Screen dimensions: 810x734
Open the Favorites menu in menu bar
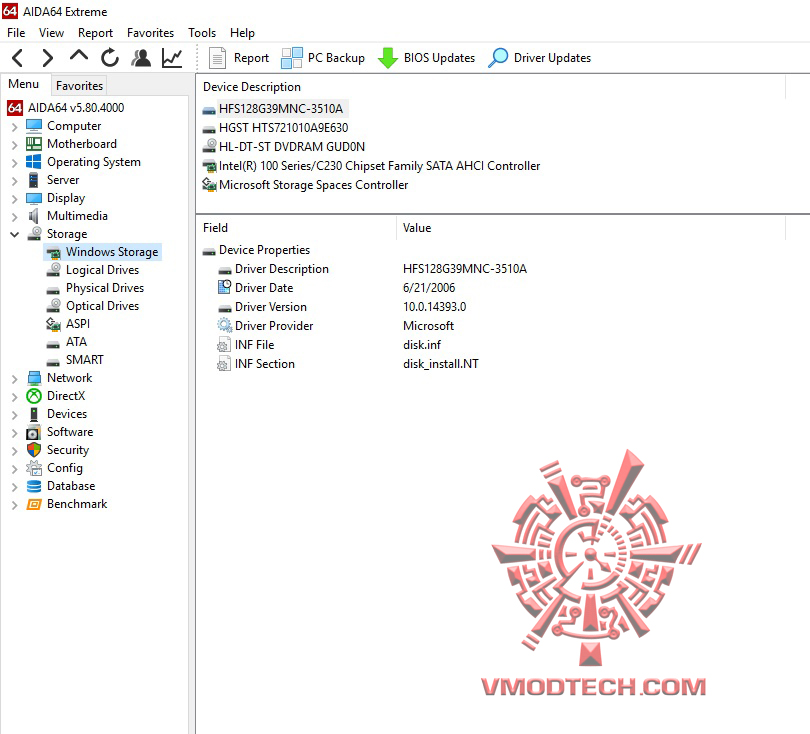150,33
